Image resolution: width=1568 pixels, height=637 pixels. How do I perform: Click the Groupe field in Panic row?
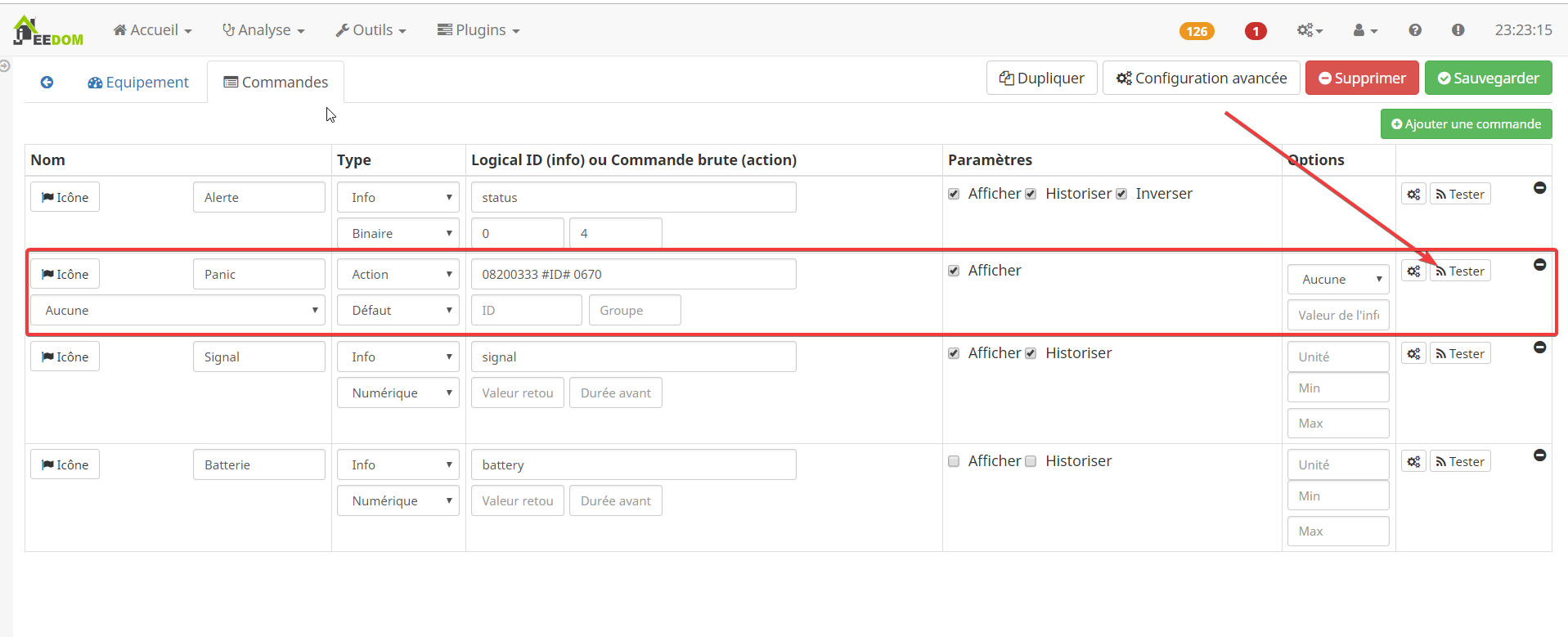pyautogui.click(x=635, y=310)
